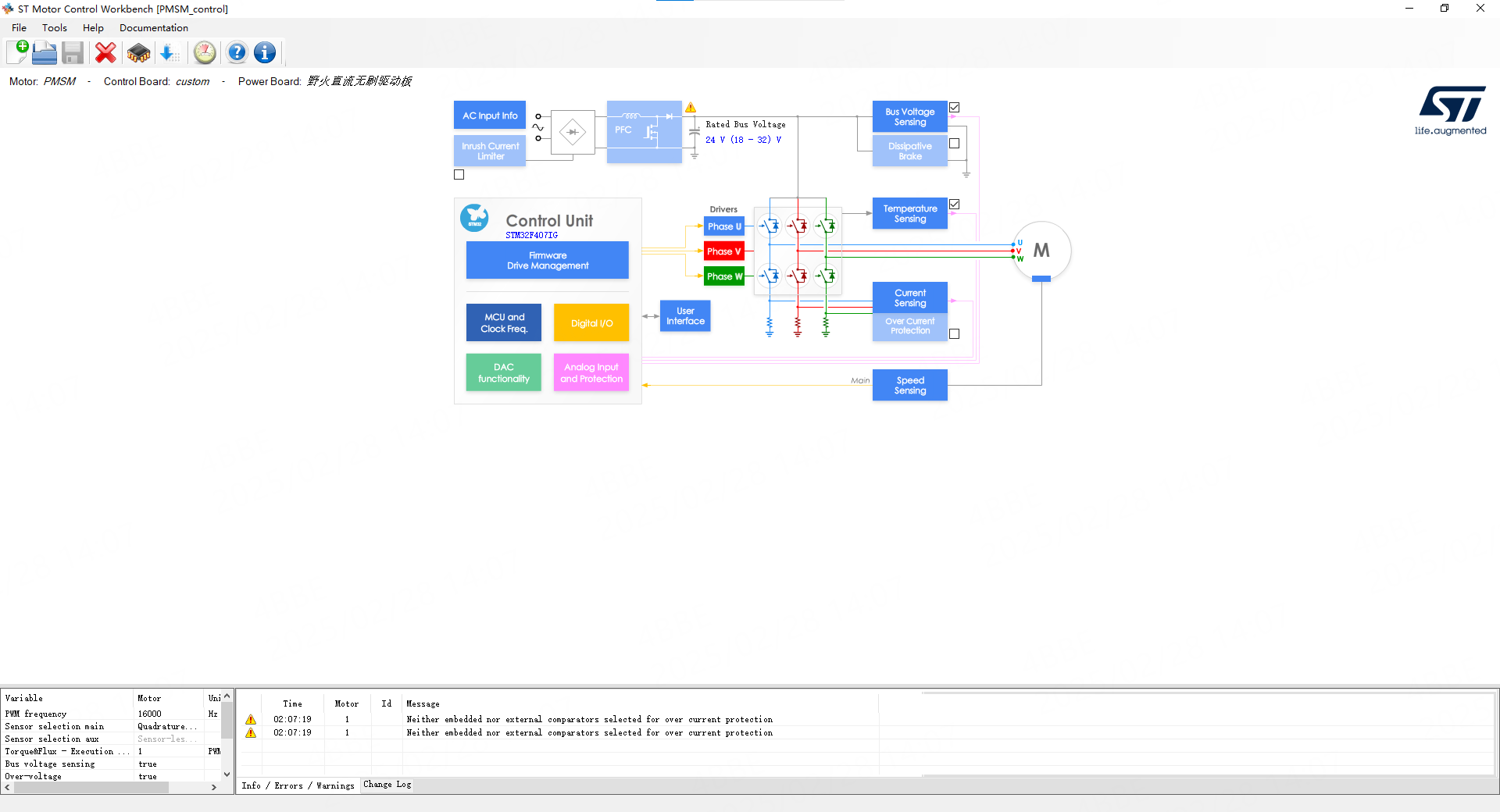Viewport: 1500px width, 812px height.
Task: Open the Dissipative Brake block
Action: coord(910,151)
